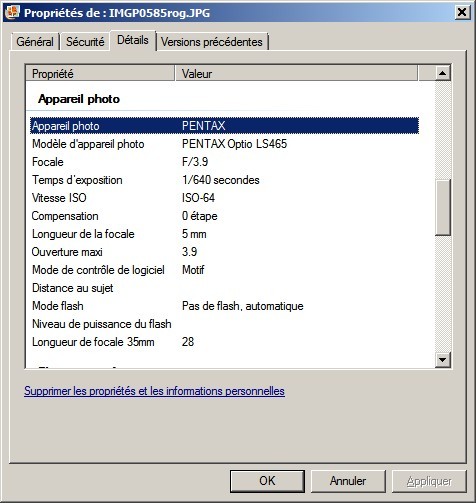The image size is (476, 503).
Task: Click the Pas de flash, automatique value
Action: click(x=243, y=306)
